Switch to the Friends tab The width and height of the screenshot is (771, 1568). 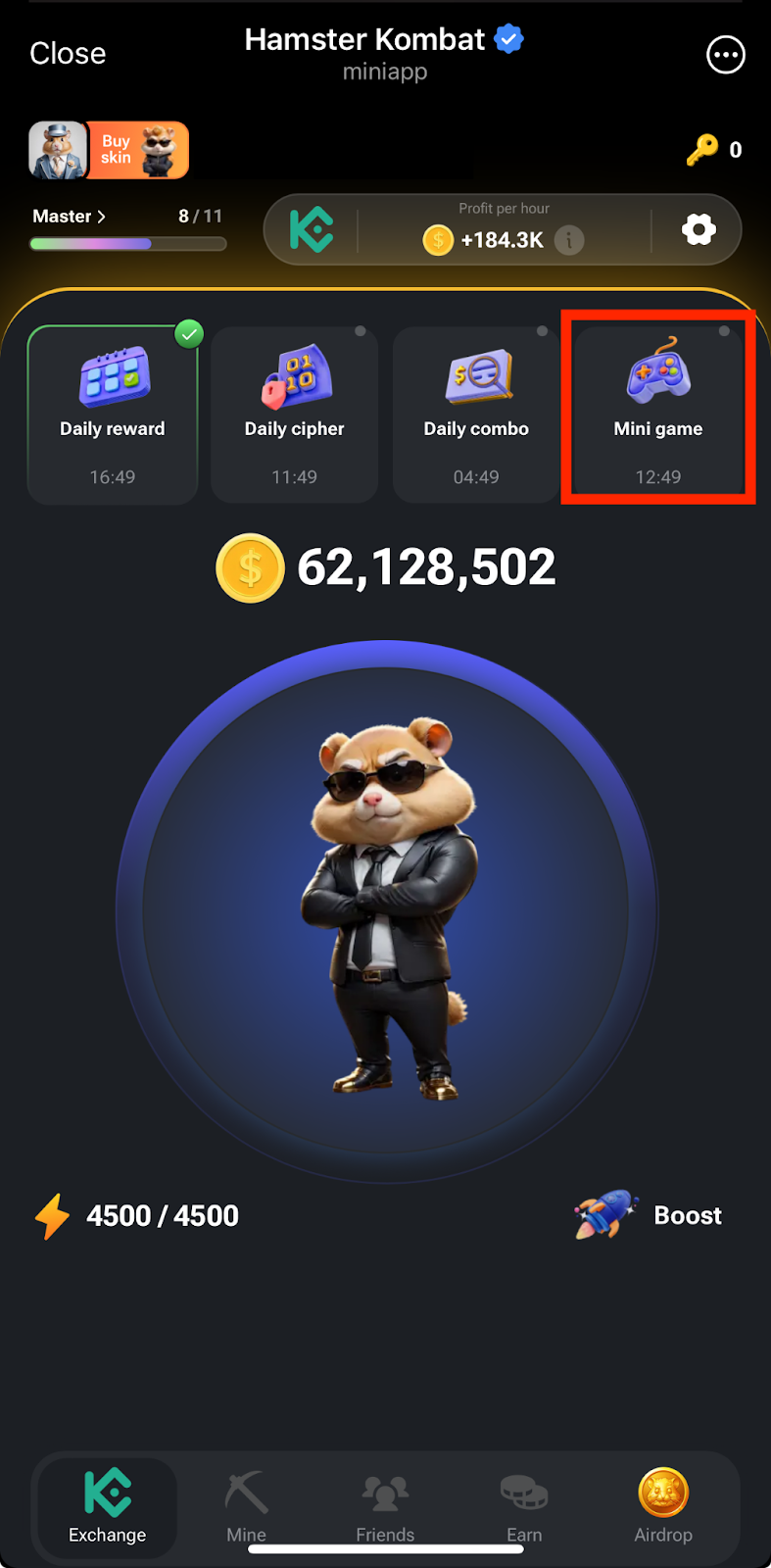click(385, 1506)
